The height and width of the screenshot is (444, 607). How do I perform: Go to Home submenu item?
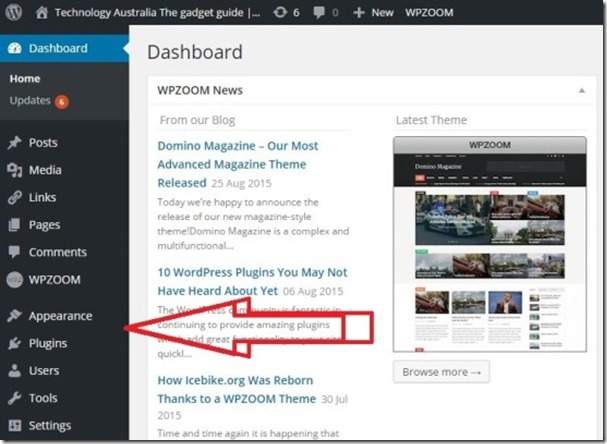(x=25, y=79)
